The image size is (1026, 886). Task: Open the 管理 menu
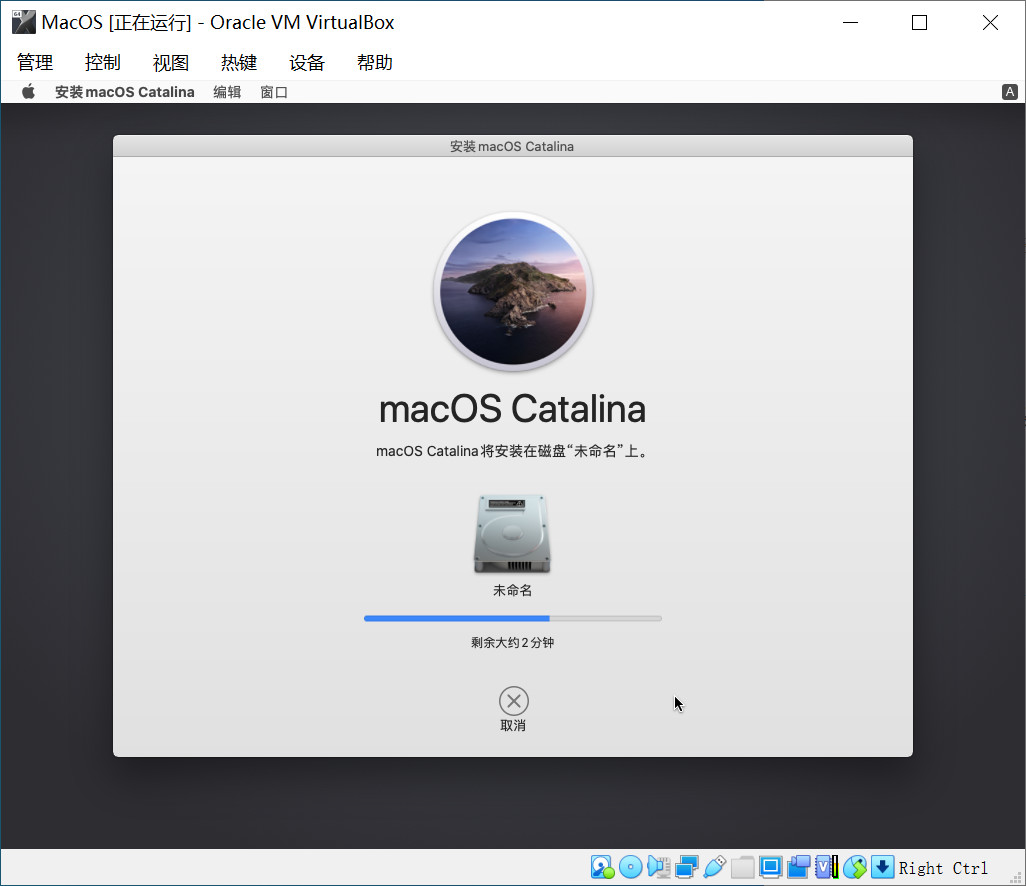[x=35, y=63]
